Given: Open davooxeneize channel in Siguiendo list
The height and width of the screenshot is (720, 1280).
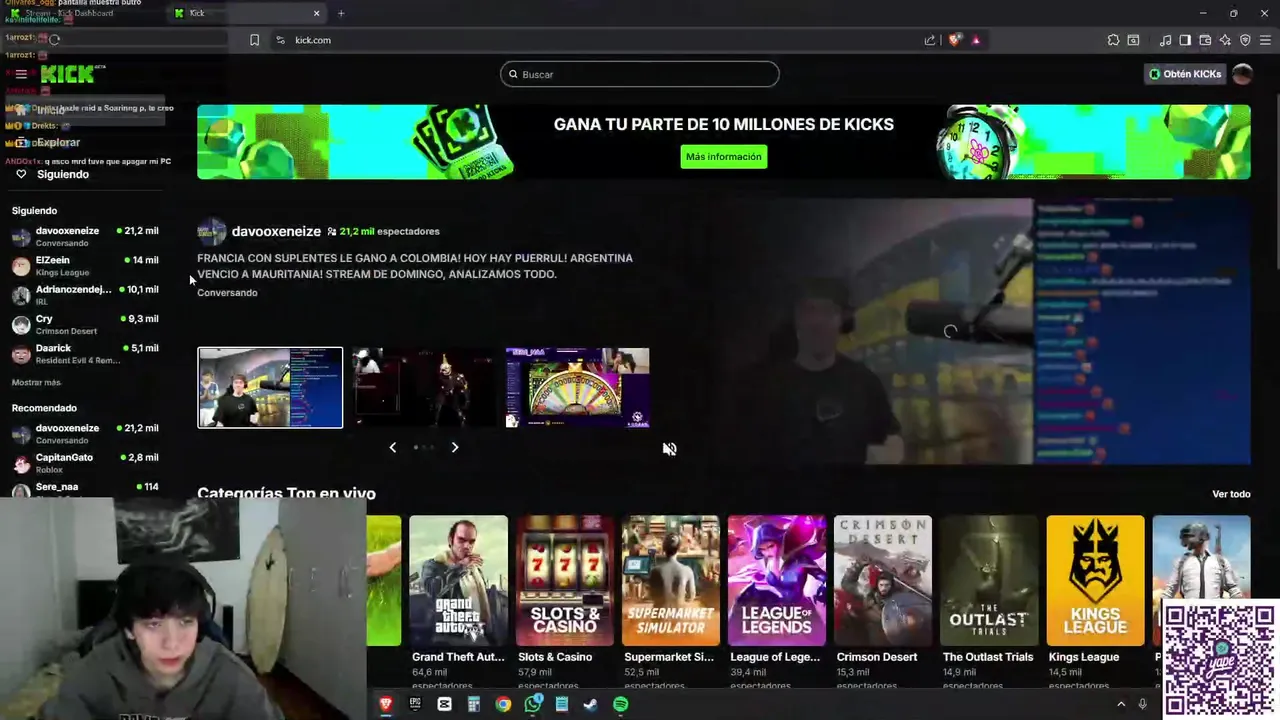Looking at the screenshot, I should point(85,236).
